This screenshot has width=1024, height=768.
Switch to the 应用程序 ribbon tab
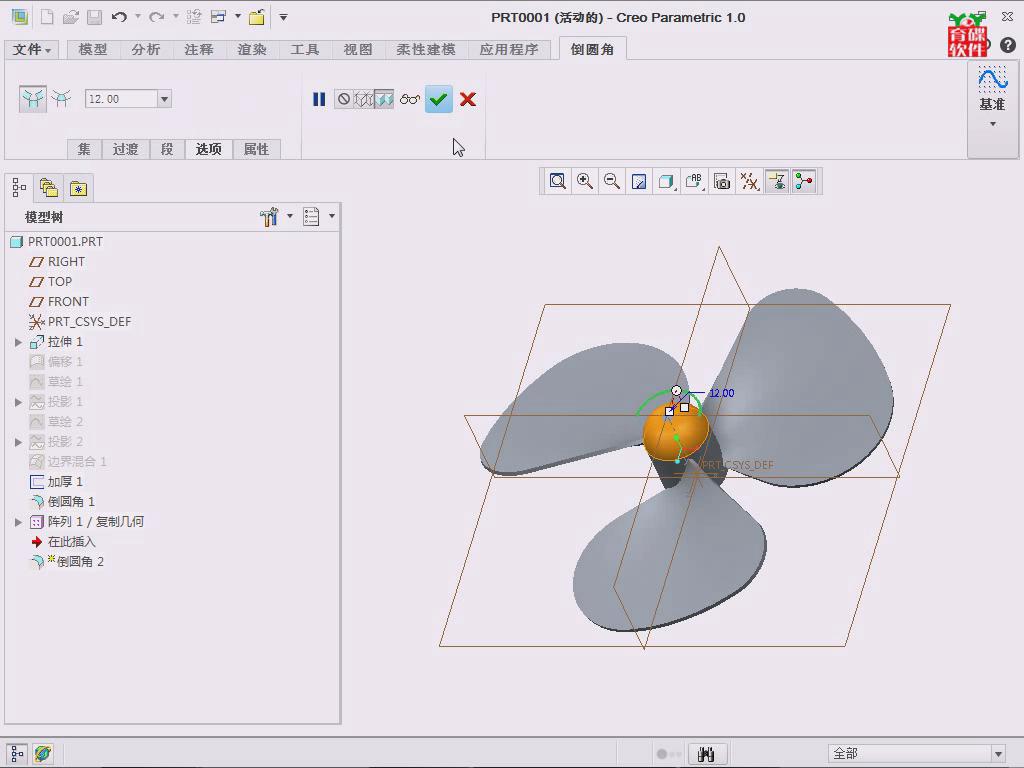[x=509, y=50]
